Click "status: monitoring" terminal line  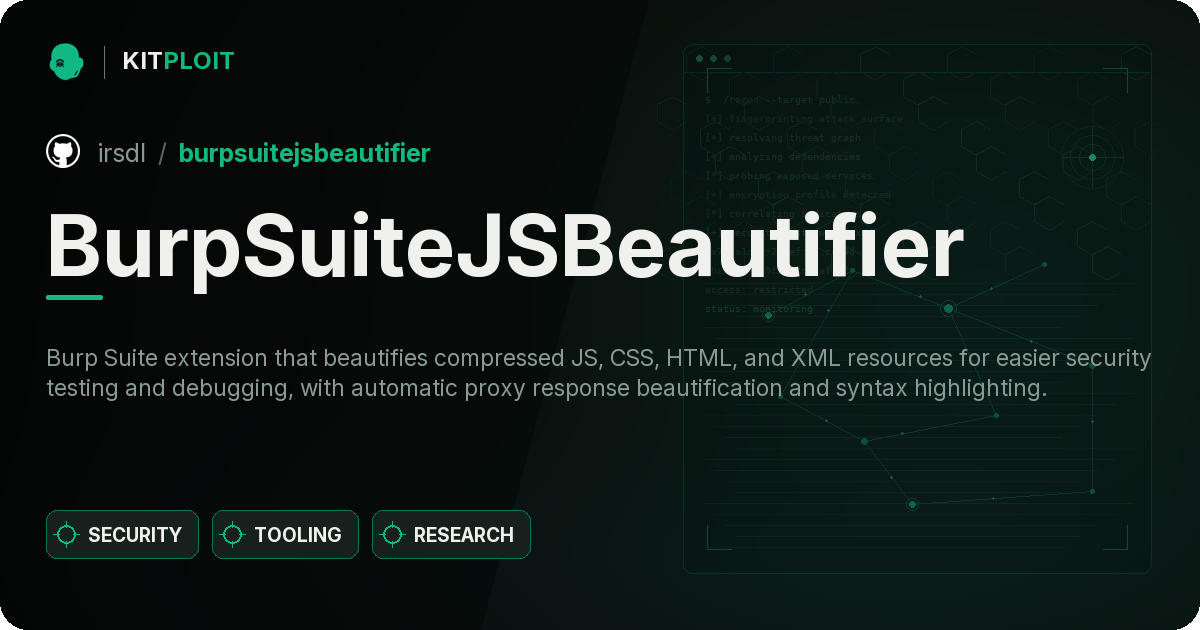pyautogui.click(x=758, y=309)
